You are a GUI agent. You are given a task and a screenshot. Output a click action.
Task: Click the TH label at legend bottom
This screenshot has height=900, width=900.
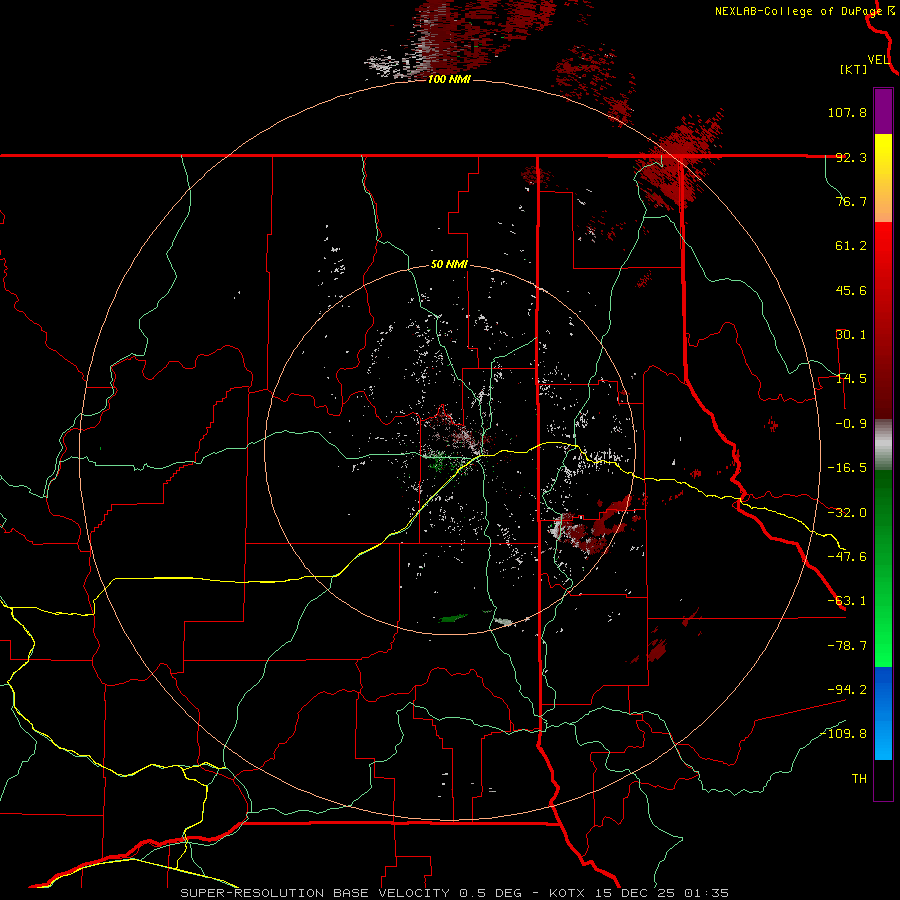point(859,779)
